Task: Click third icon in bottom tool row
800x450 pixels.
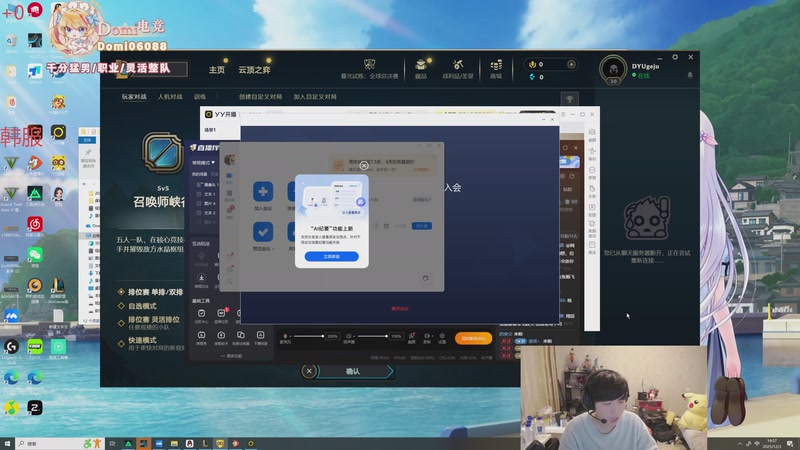Action: coord(241,335)
